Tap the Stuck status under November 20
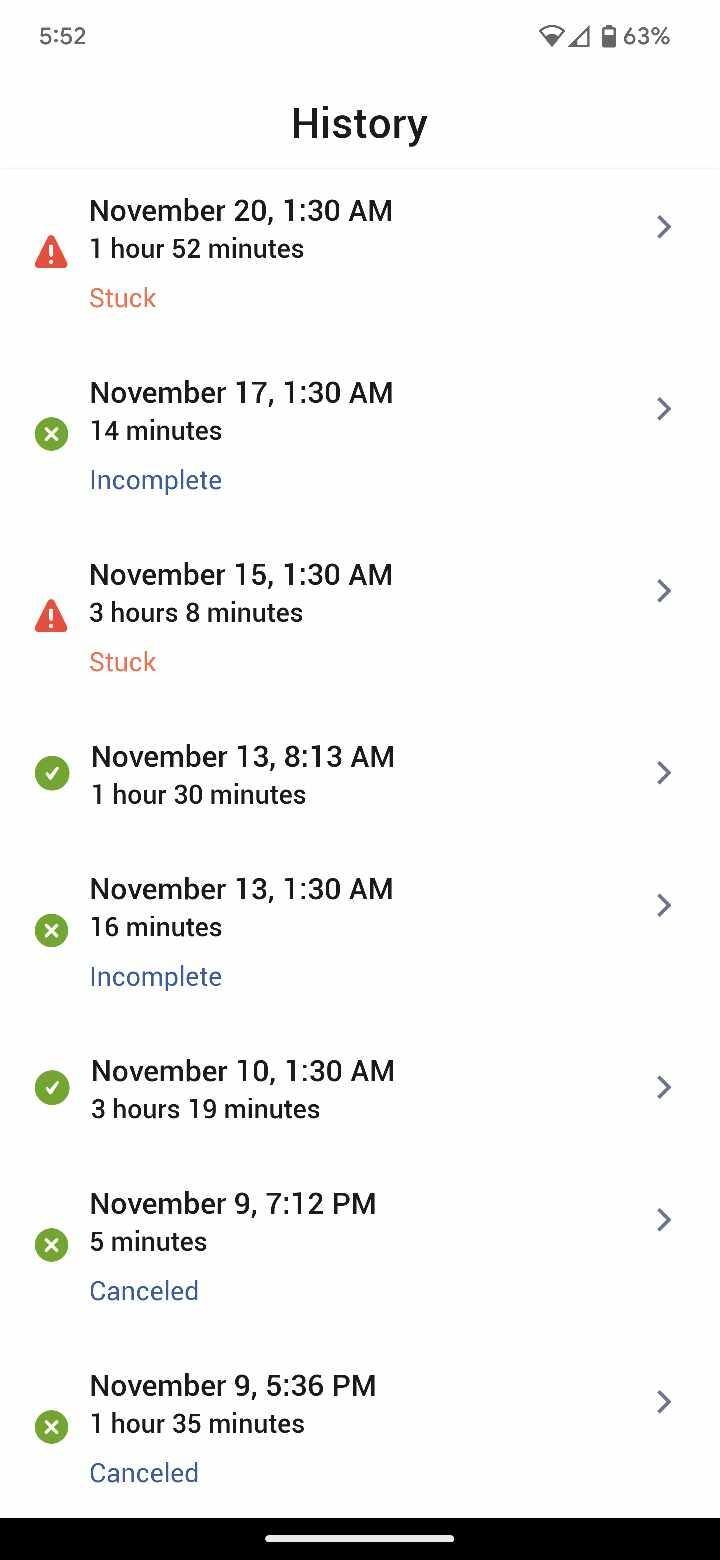The image size is (720, 1560). click(123, 298)
